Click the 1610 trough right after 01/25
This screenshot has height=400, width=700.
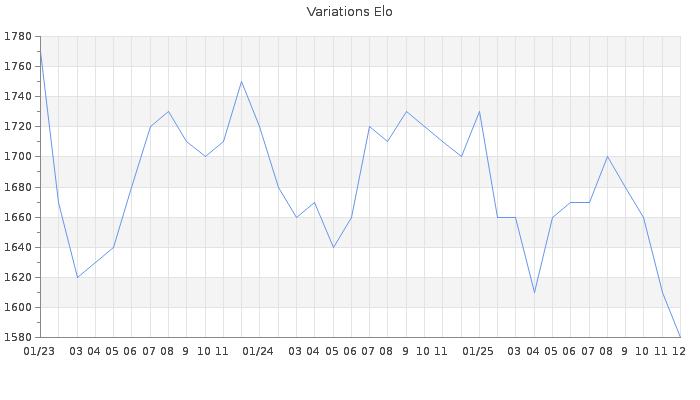534,292
